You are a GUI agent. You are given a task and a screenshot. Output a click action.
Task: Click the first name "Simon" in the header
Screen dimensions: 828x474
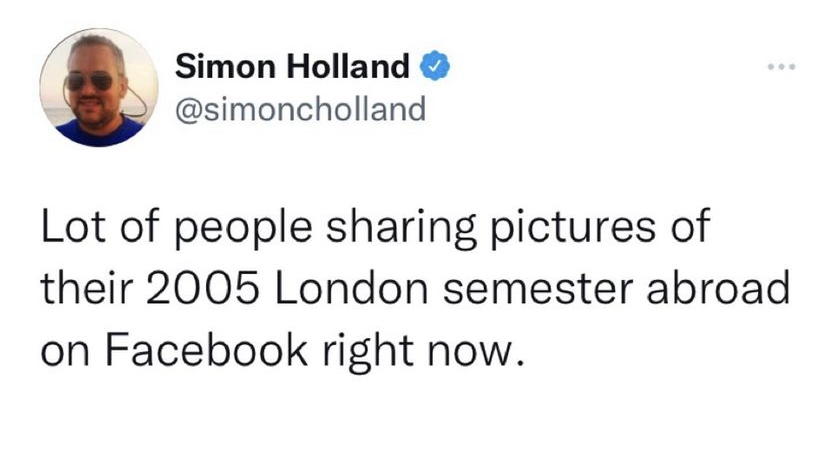tap(214, 68)
